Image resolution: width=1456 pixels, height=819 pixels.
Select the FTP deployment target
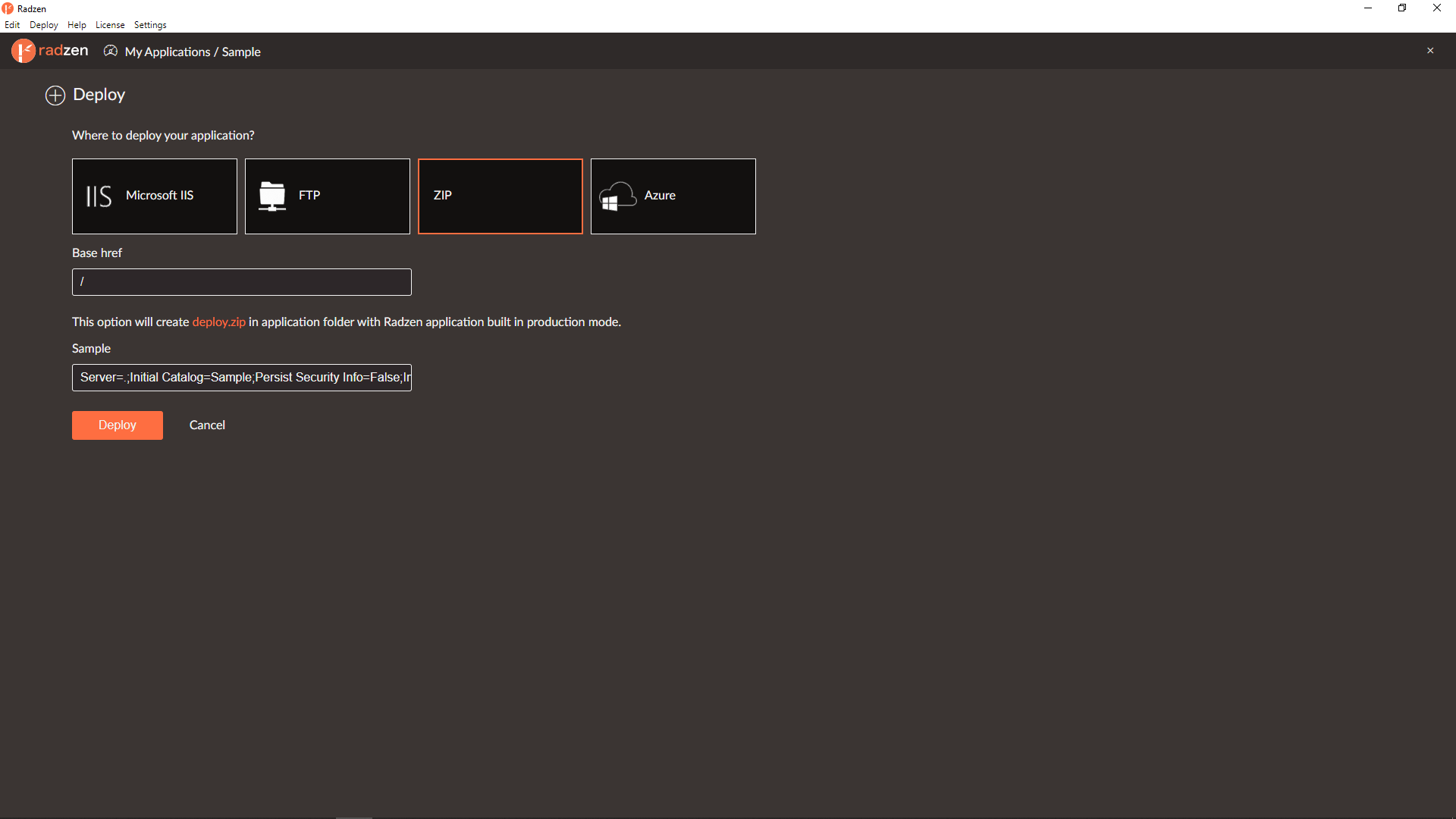pos(328,196)
